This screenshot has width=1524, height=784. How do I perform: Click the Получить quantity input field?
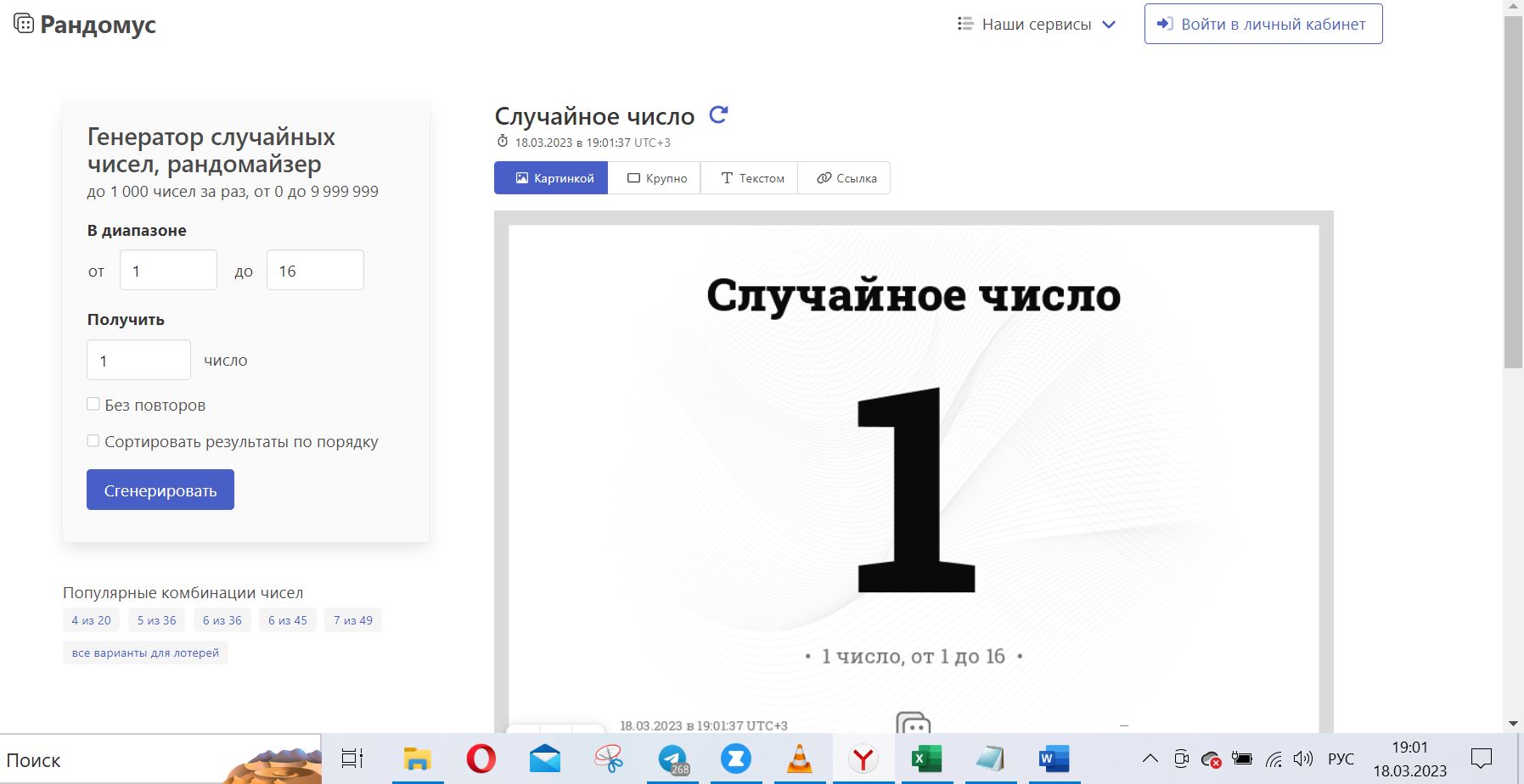tap(138, 360)
